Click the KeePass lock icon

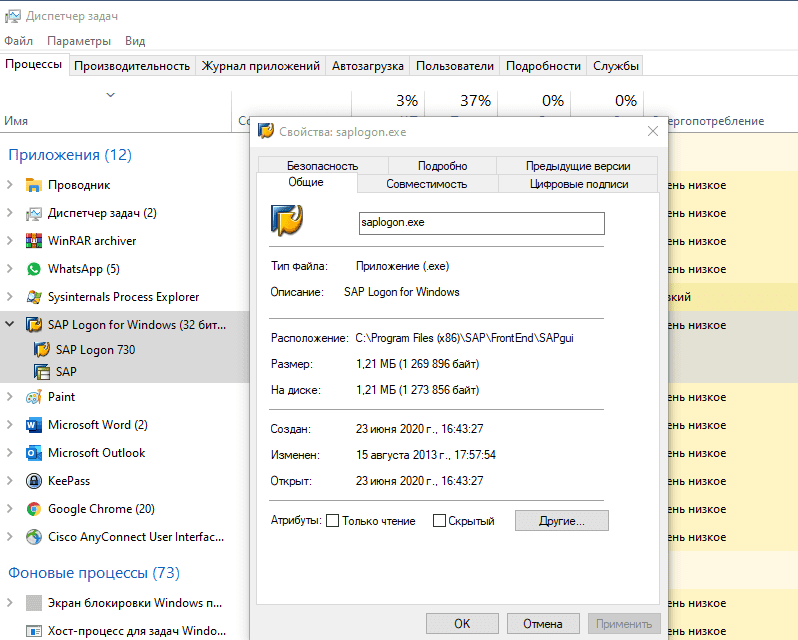(x=34, y=481)
